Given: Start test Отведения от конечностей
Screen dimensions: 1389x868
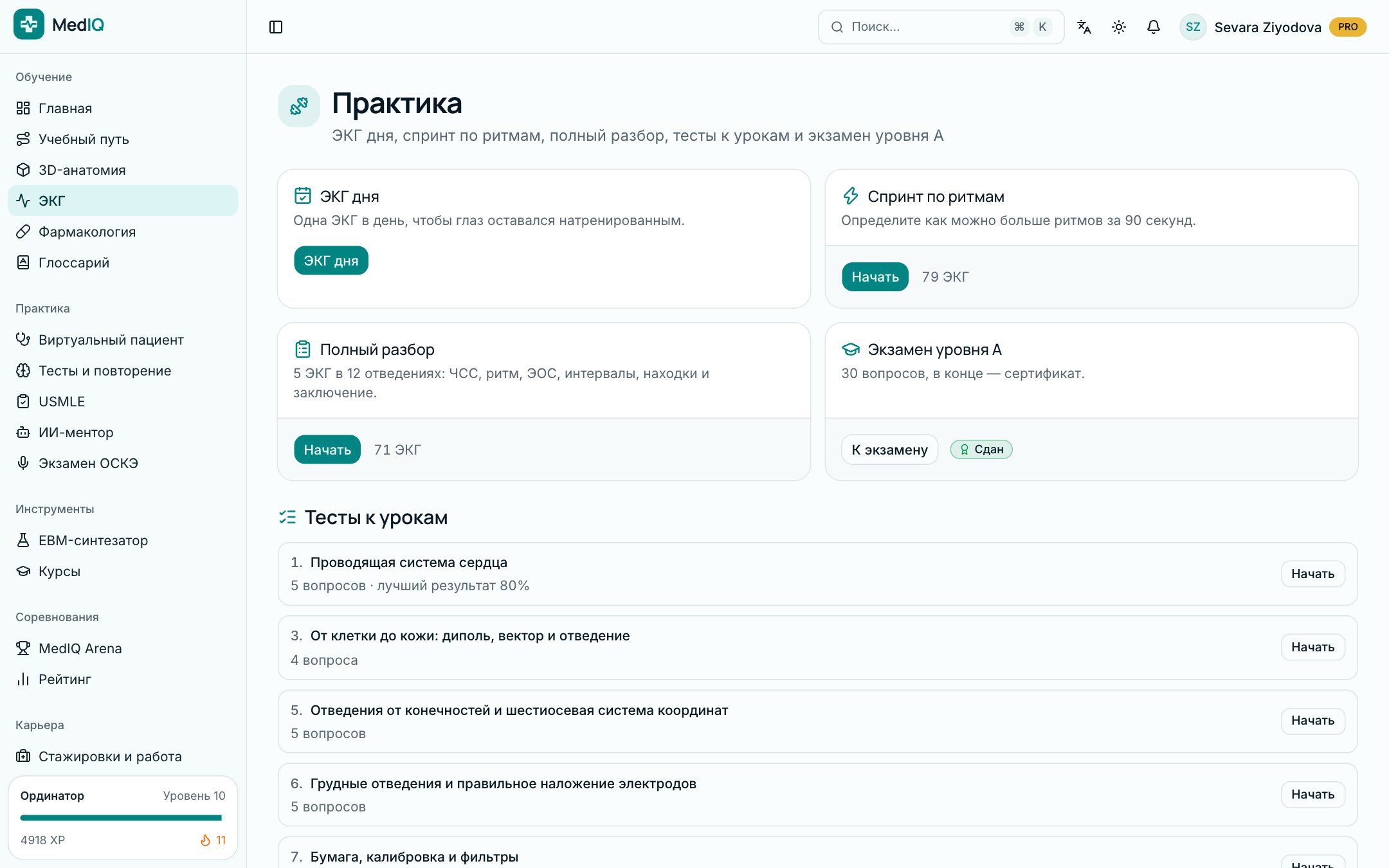Looking at the screenshot, I should pos(1312,720).
